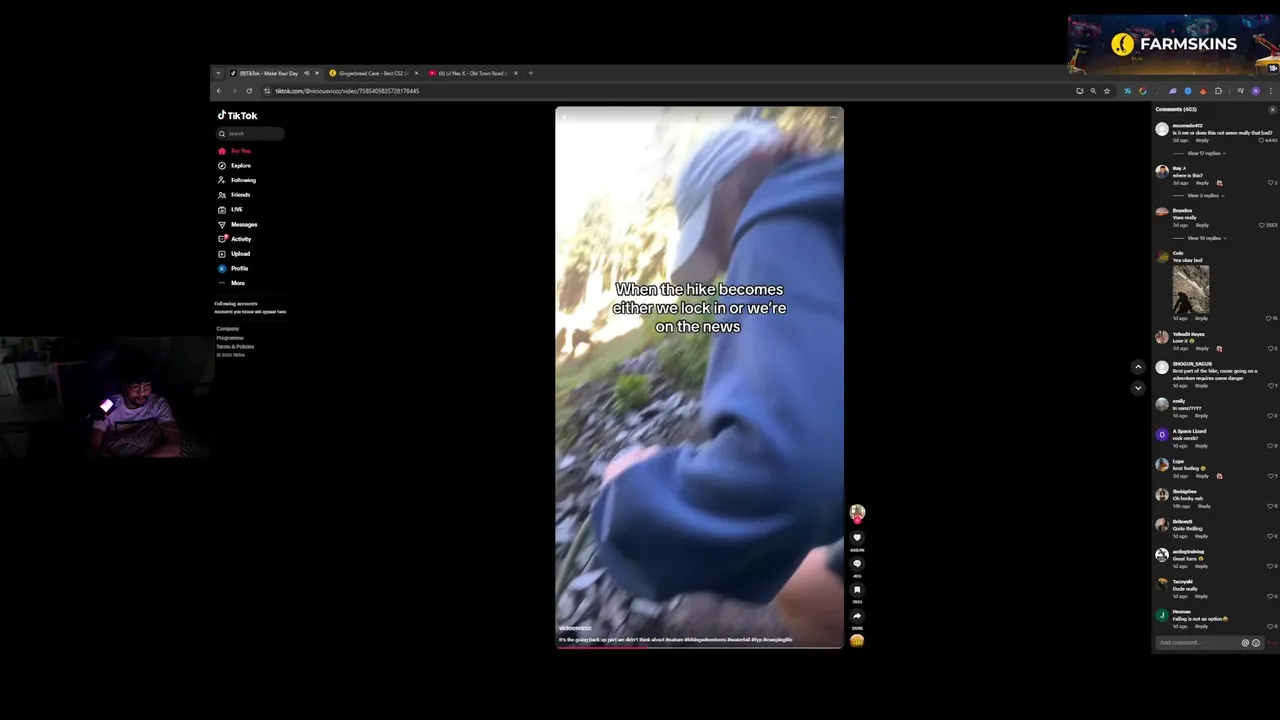Open the LIVE section

click(x=231, y=209)
